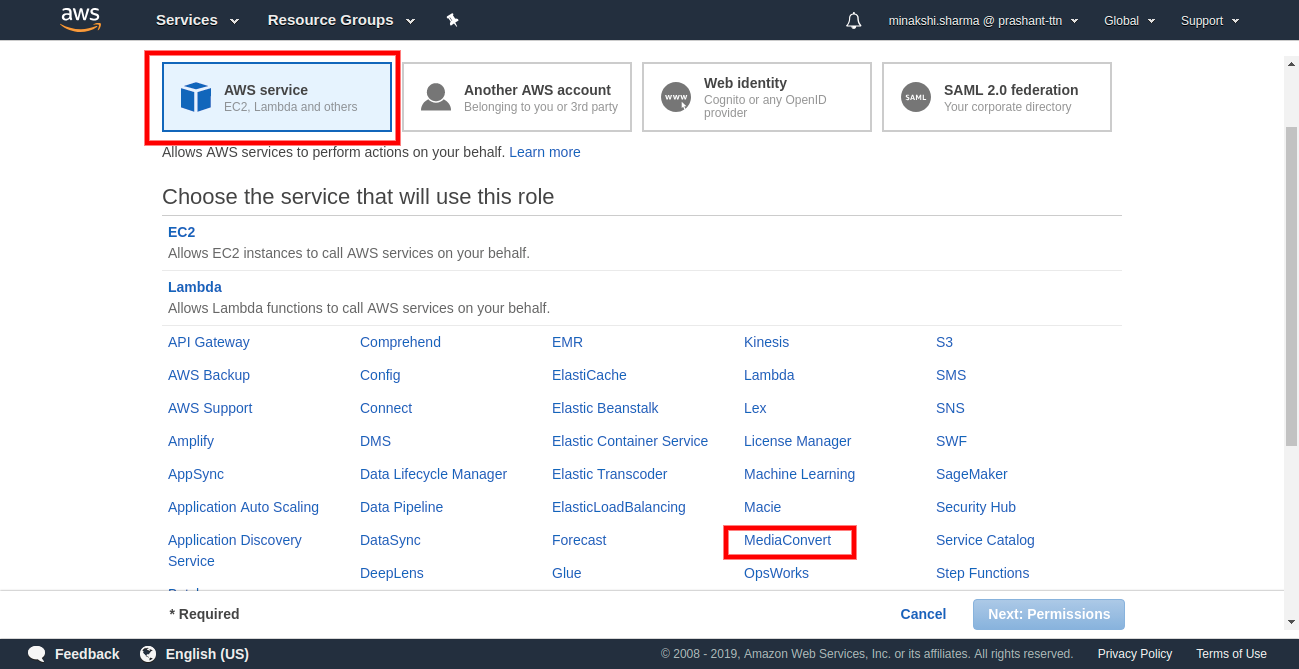Click the Web identity www icon

point(676,97)
